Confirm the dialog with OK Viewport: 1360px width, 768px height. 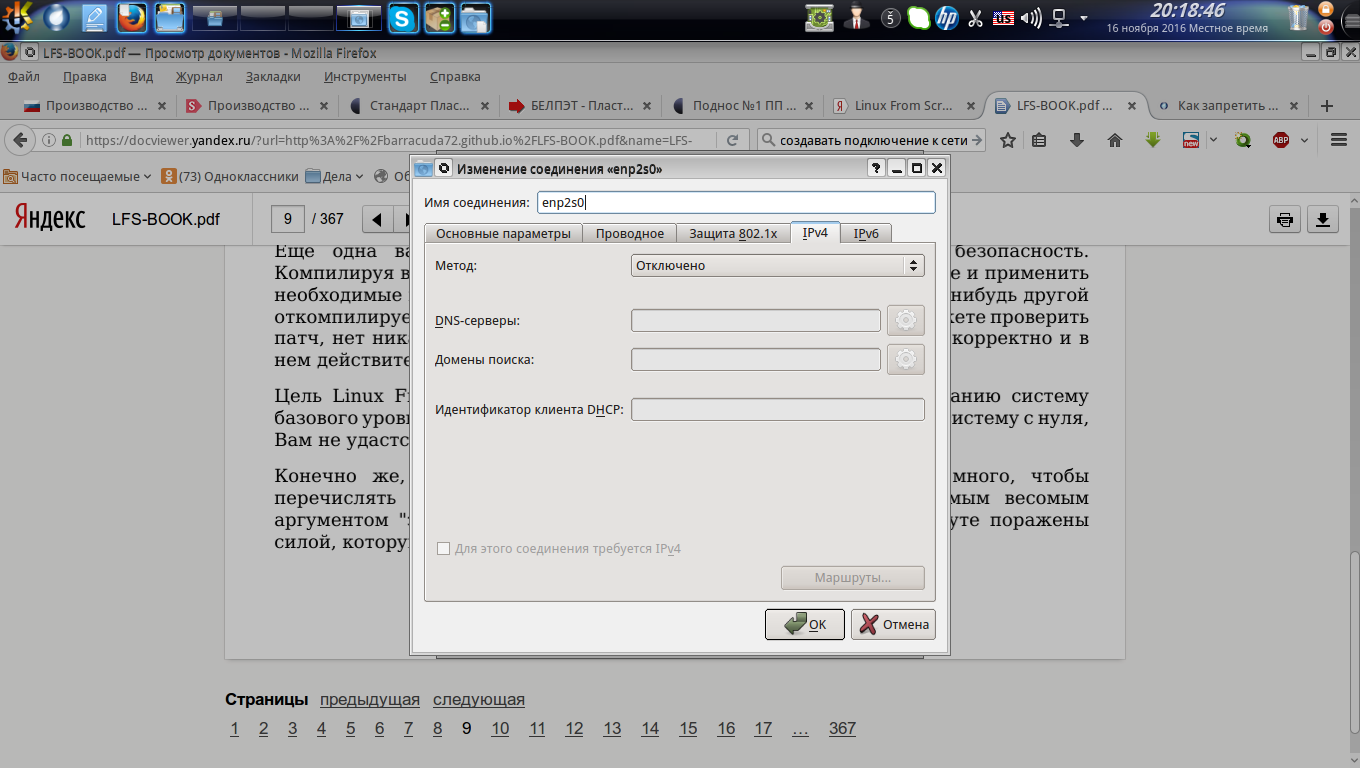click(805, 625)
